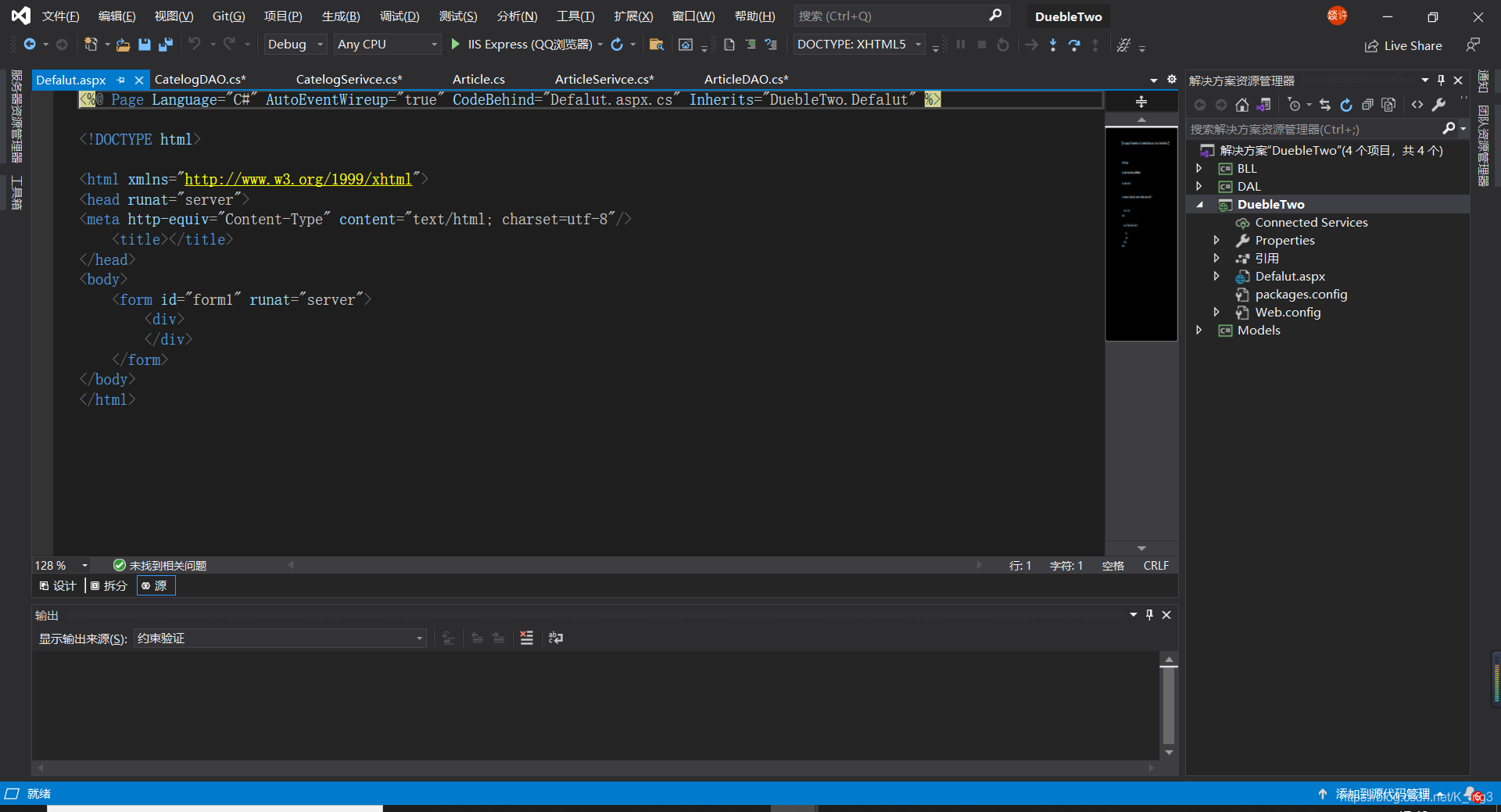
Task: Switch to ArticleSerivce.cs tab
Action: pyautogui.click(x=604, y=79)
